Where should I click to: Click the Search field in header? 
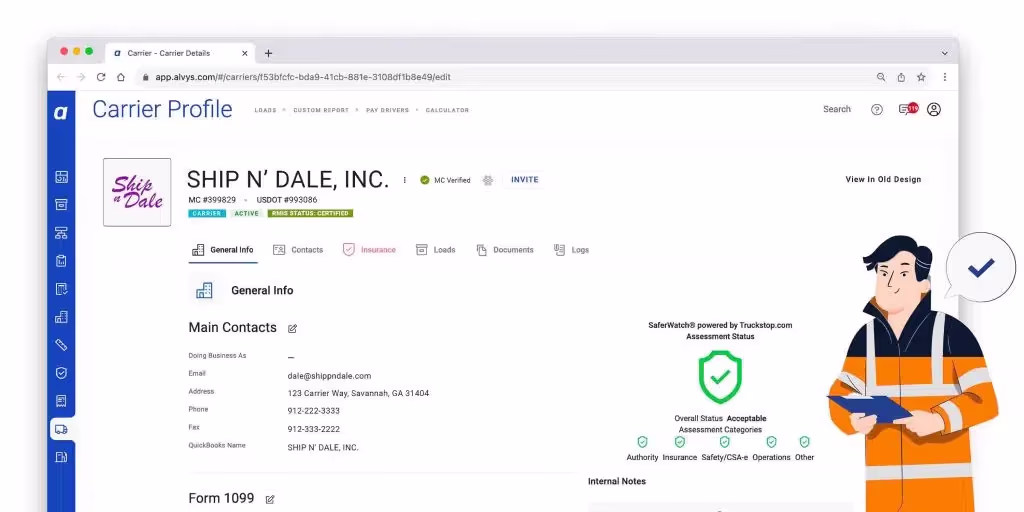[837, 110]
